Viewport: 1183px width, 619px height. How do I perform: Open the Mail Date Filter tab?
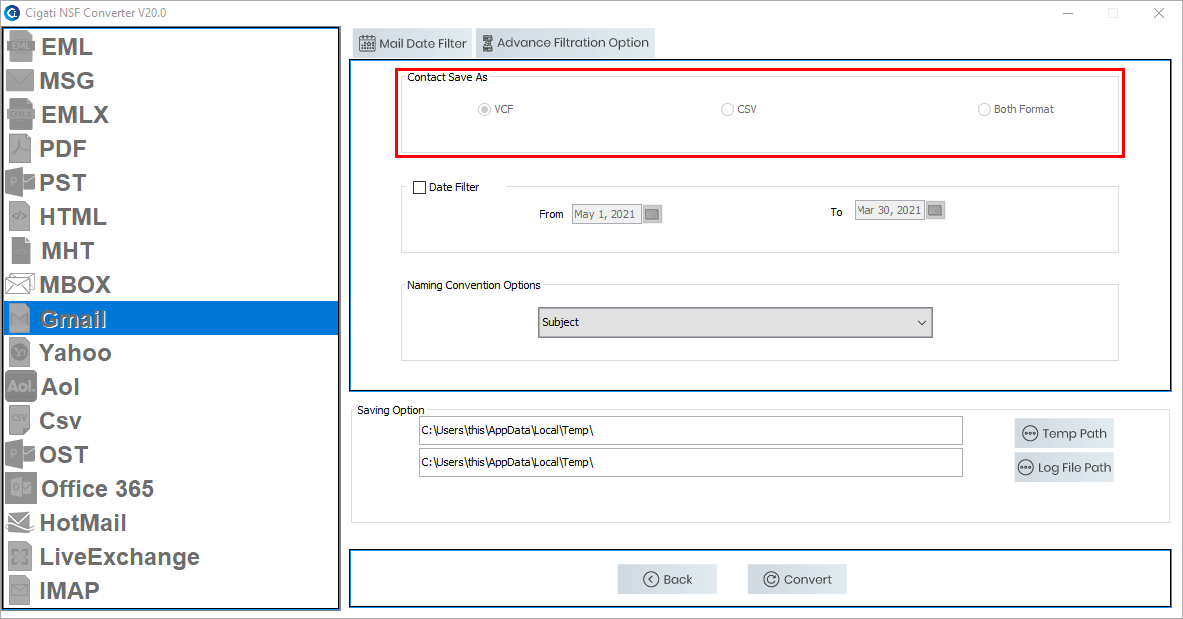(x=413, y=43)
